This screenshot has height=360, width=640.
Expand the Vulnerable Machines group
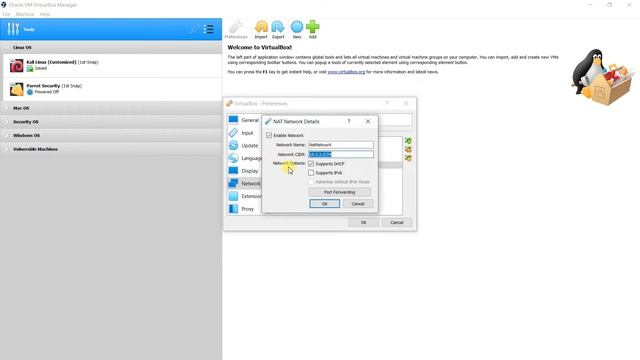tap(7, 149)
